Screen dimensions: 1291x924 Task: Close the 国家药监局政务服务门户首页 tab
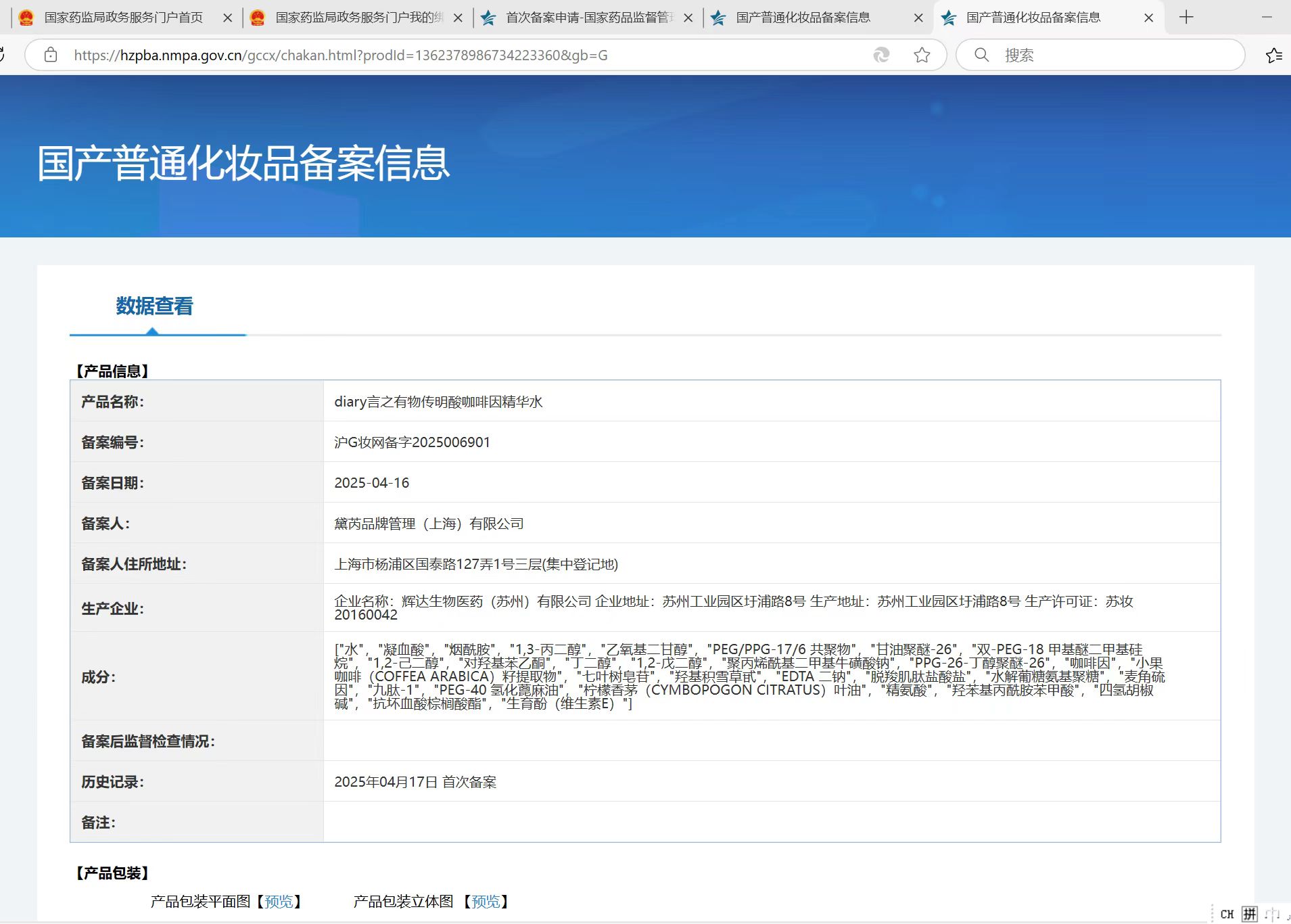pyautogui.click(x=228, y=18)
